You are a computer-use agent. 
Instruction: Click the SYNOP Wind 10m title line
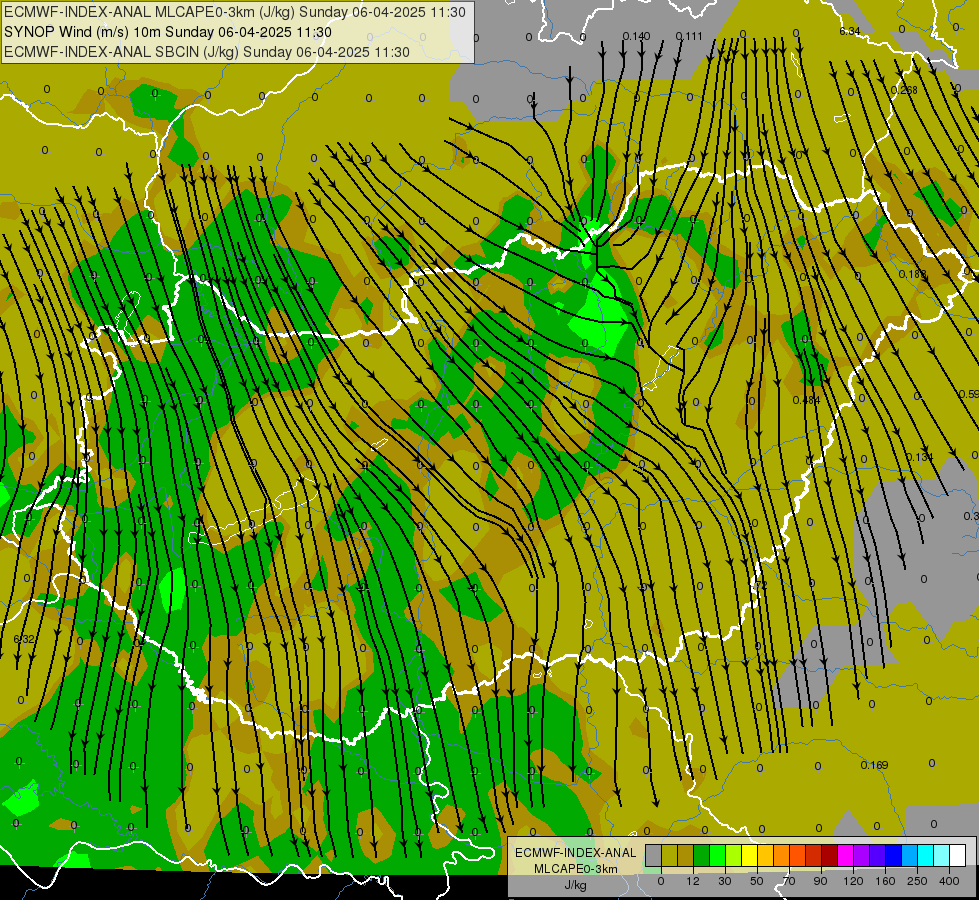point(168,32)
